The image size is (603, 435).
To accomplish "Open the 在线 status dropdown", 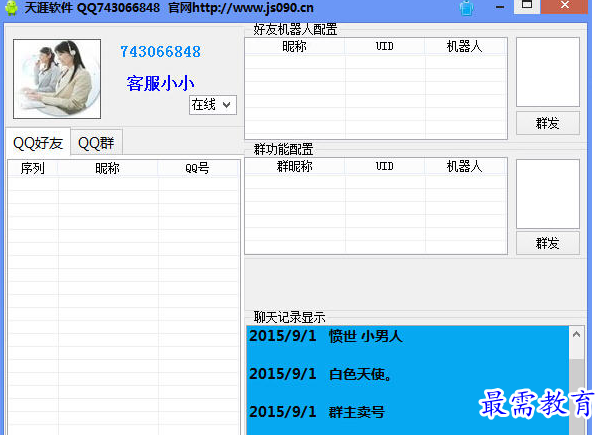I will 213,105.
